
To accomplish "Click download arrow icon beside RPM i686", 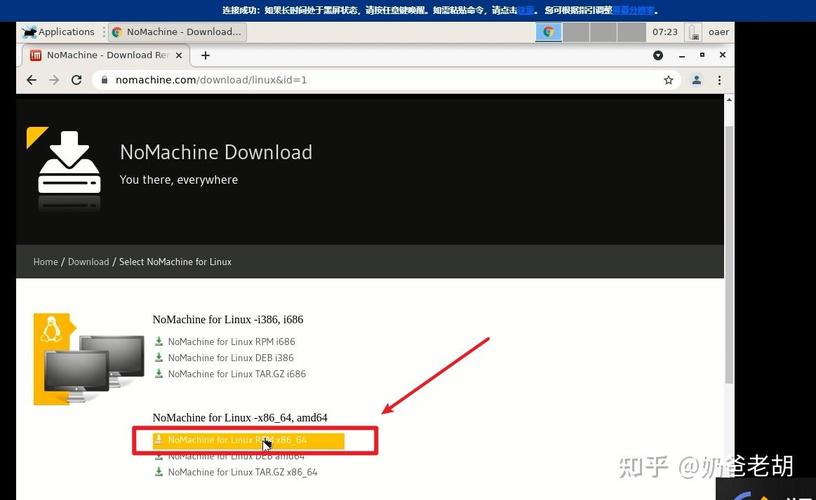I will (159, 341).
